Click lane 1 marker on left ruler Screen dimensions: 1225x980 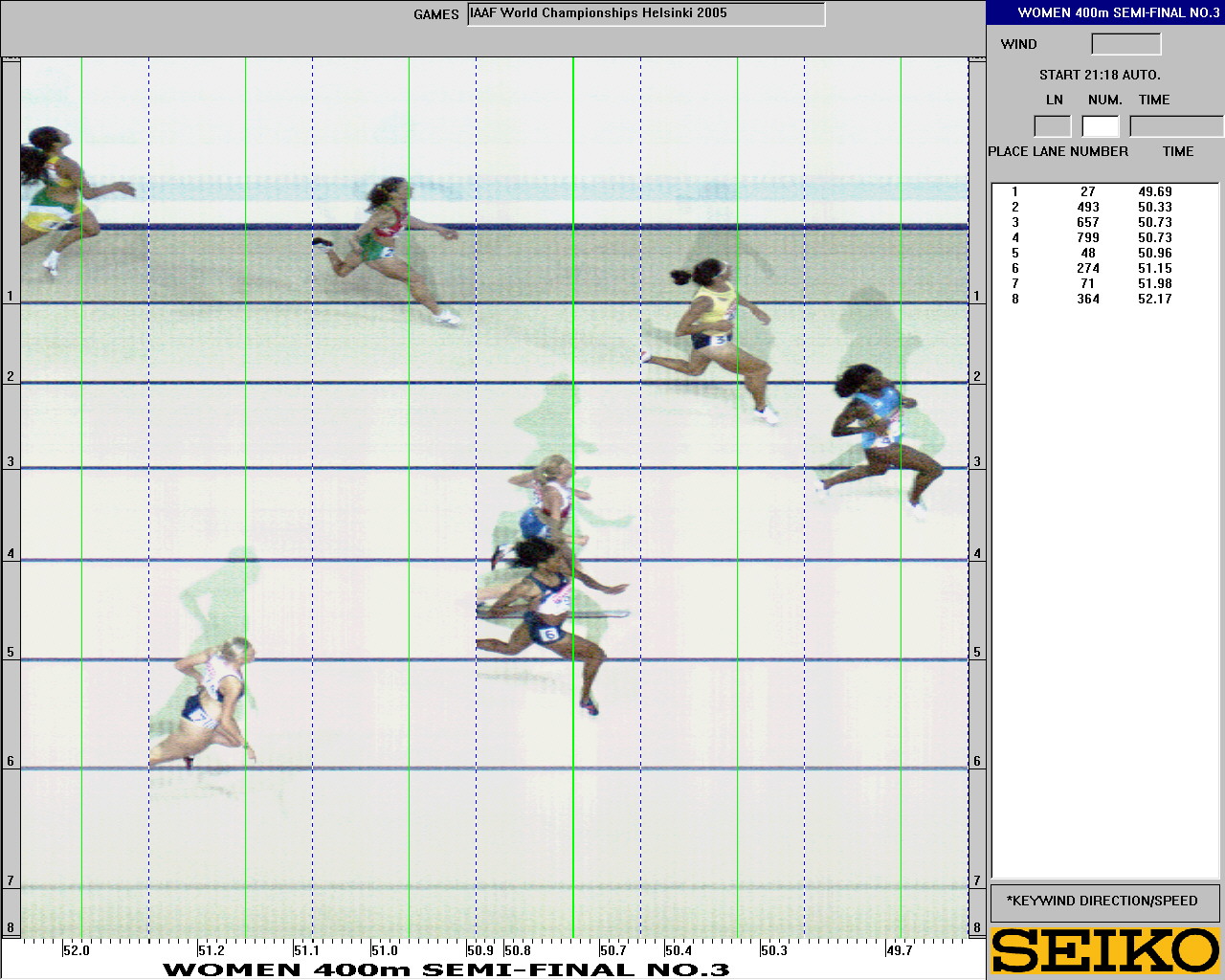[11, 296]
